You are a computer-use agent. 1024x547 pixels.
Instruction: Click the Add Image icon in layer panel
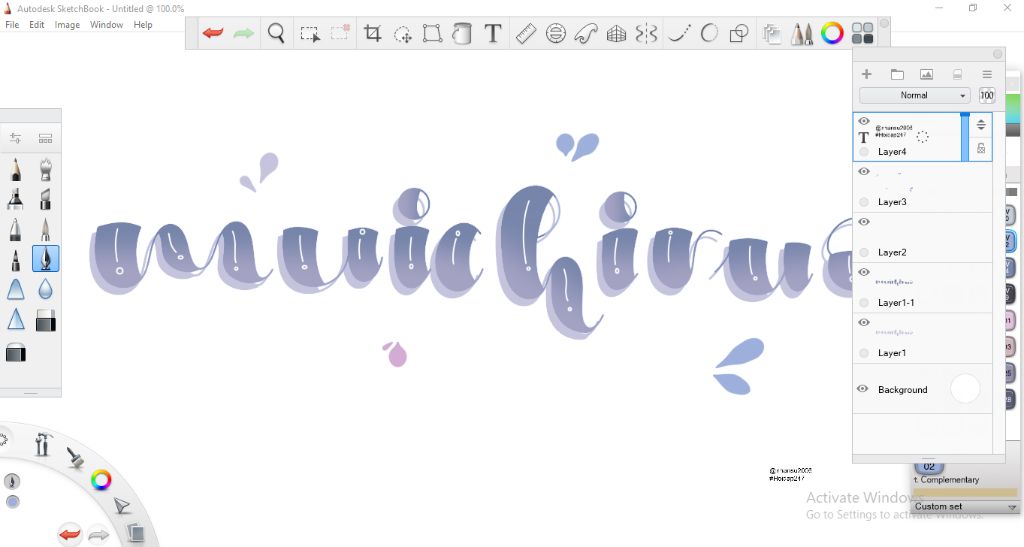click(926, 74)
